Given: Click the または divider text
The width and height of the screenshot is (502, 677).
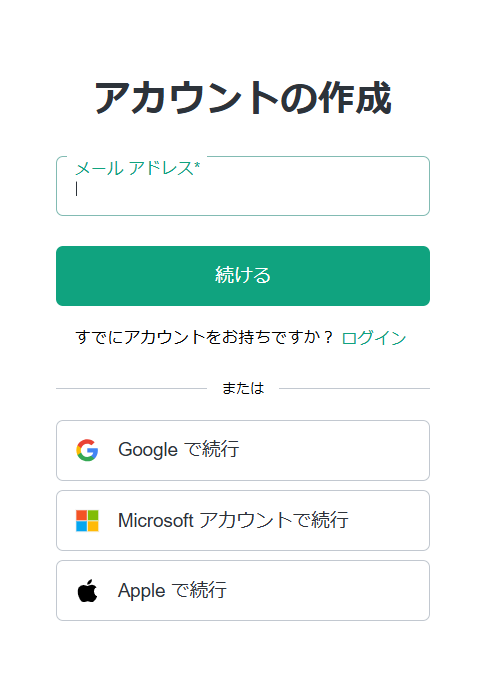Looking at the screenshot, I should point(243,388).
